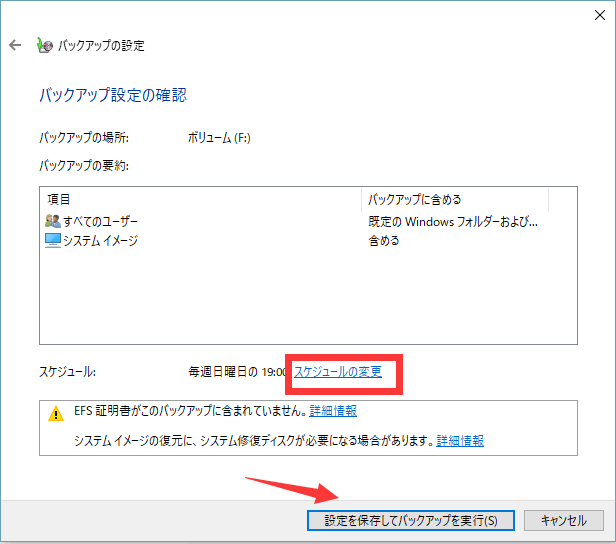616x544 pixels.
Task: Click the empty area of the summary list
Action: point(300,300)
